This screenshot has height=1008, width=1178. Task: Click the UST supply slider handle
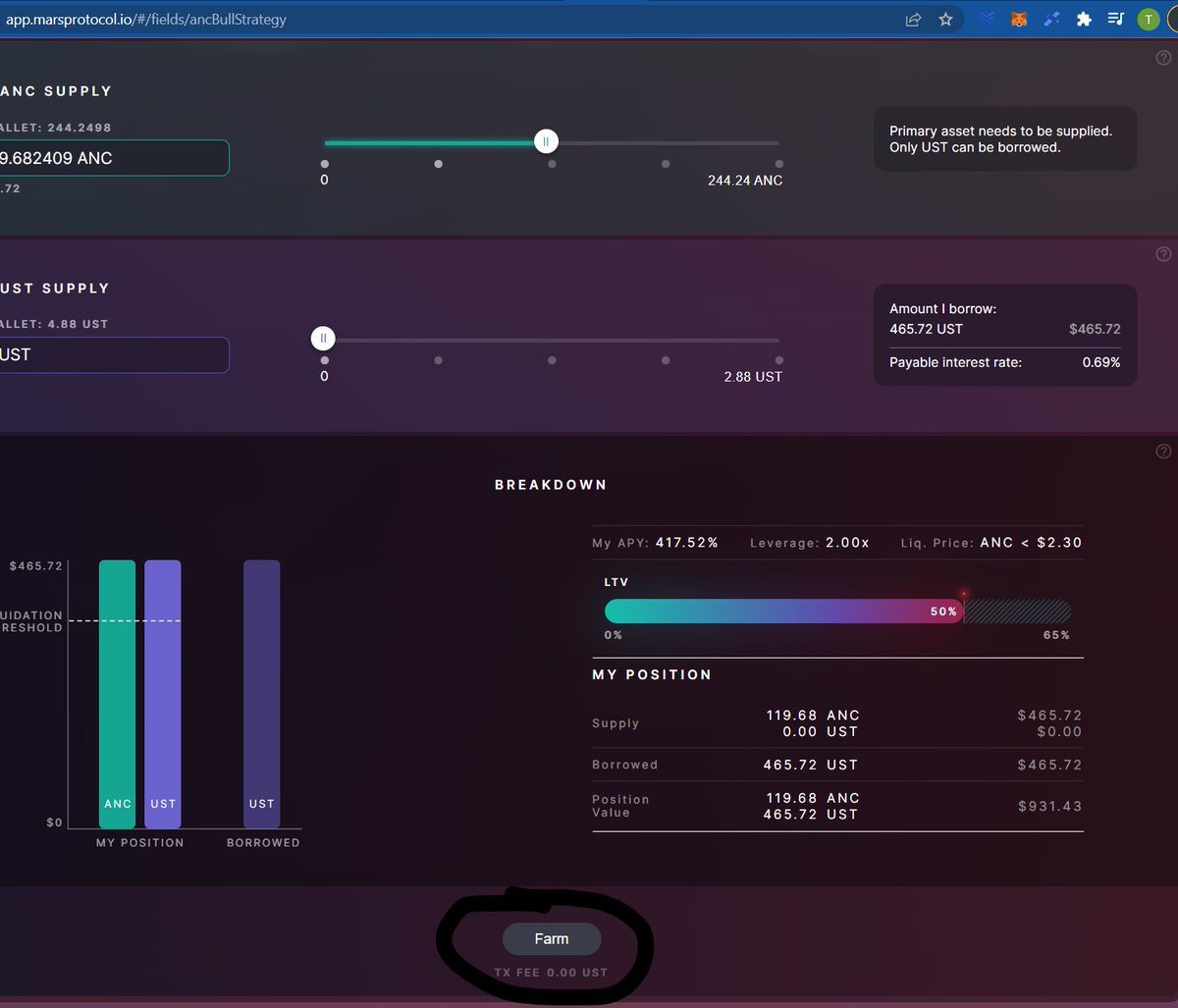pos(323,339)
